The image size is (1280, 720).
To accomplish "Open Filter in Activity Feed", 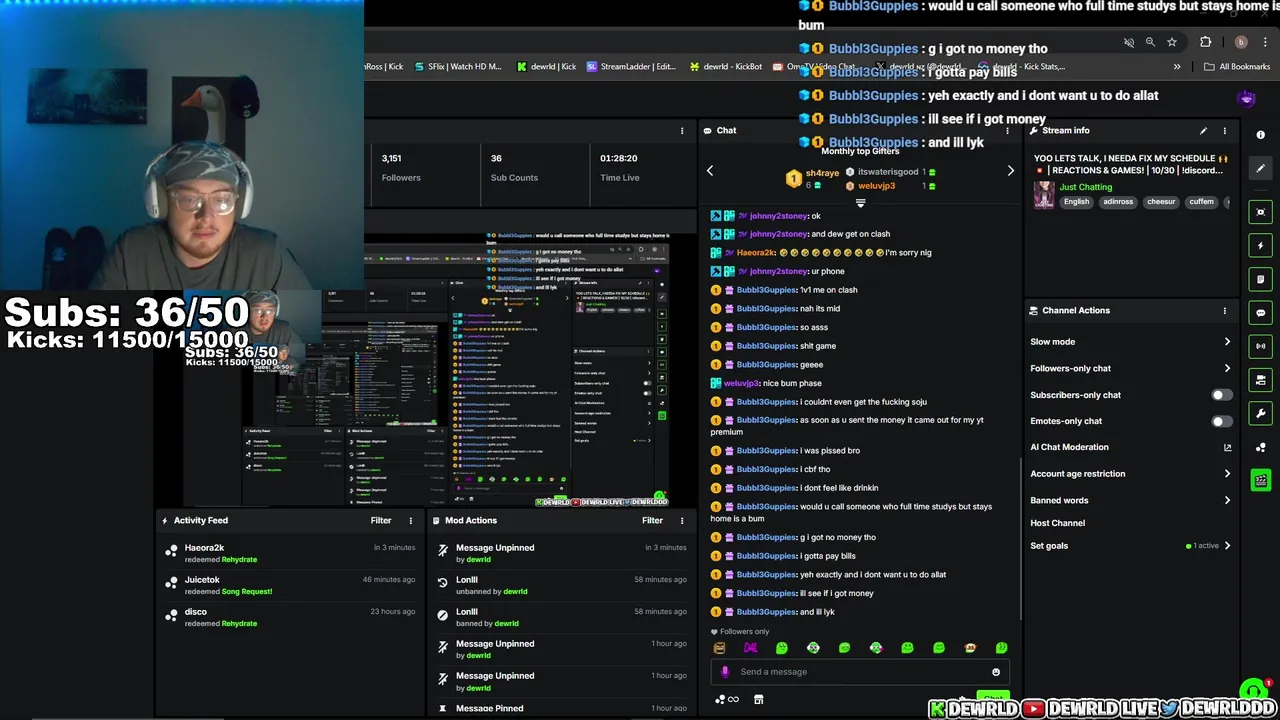I will pos(381,521).
